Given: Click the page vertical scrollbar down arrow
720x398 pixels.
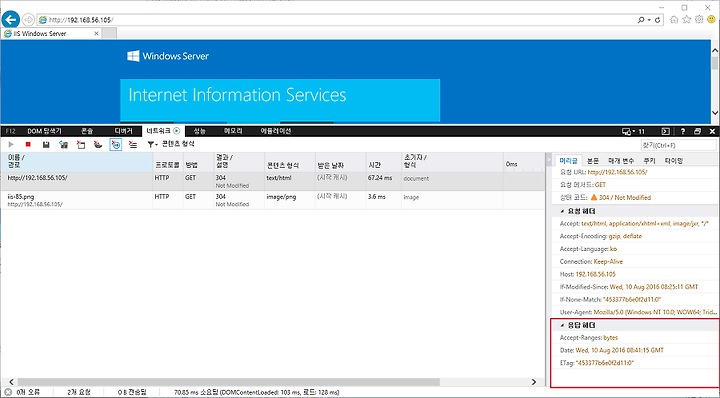Looking at the screenshot, I should pos(715,112).
